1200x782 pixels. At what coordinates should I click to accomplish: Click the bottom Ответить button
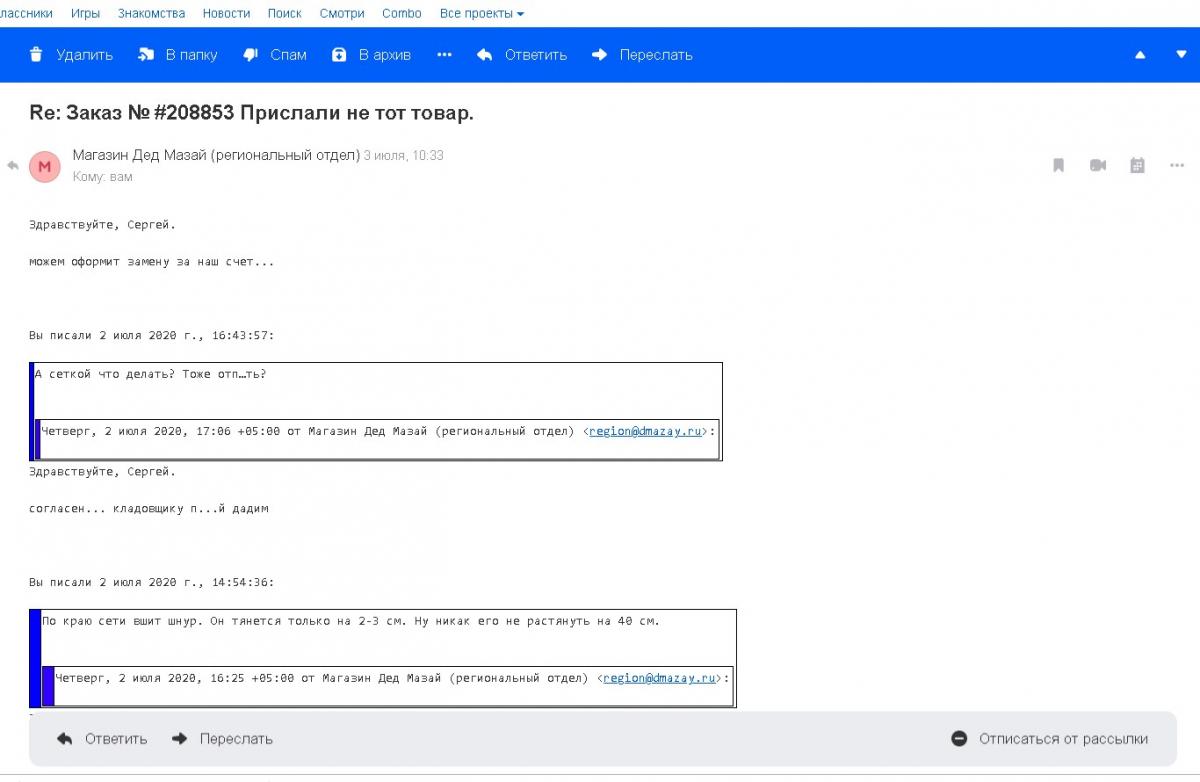pyautogui.click(x=102, y=739)
